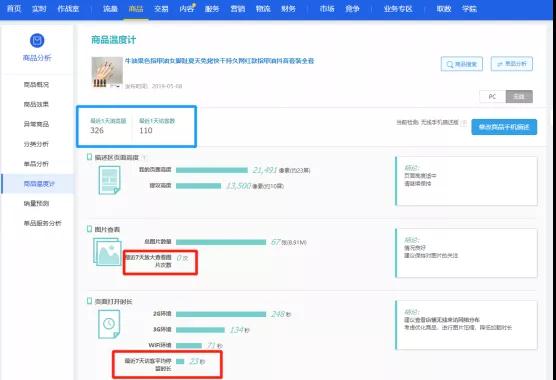Open 服务 in the top navigation
Image resolution: width=556 pixels, height=380 pixels.
pyautogui.click(x=212, y=9)
